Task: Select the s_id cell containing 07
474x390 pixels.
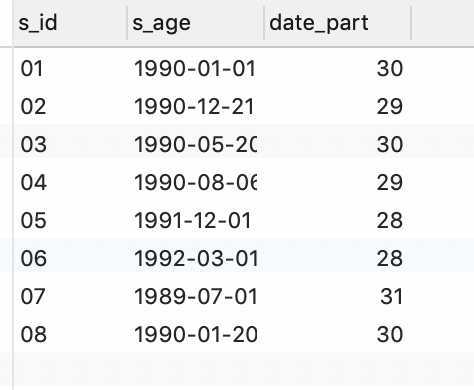Action: click(x=70, y=297)
